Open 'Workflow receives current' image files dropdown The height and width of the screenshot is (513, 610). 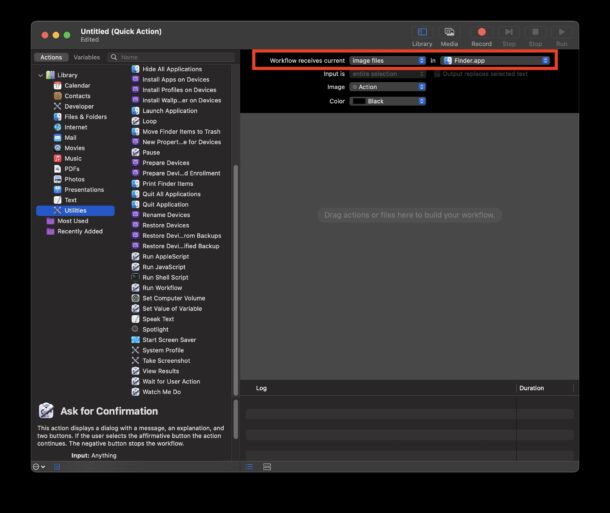[x=387, y=60]
